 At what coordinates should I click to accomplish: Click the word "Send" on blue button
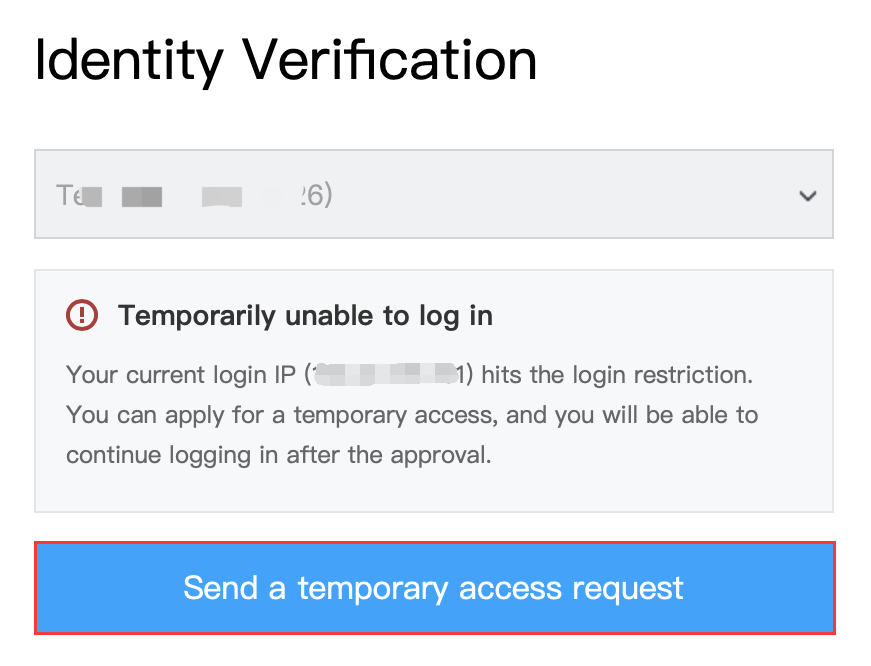220,588
